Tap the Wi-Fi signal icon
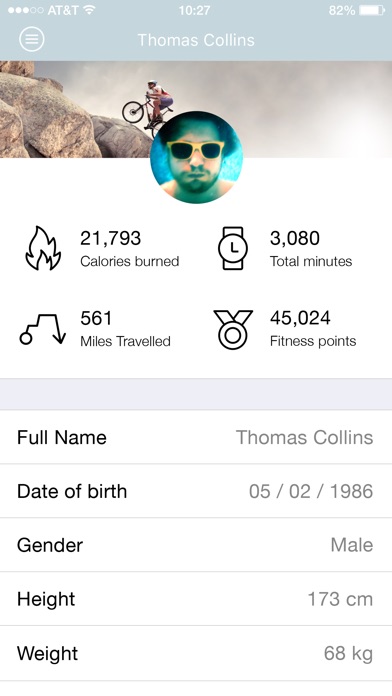The width and height of the screenshot is (392, 696). pos(89,10)
